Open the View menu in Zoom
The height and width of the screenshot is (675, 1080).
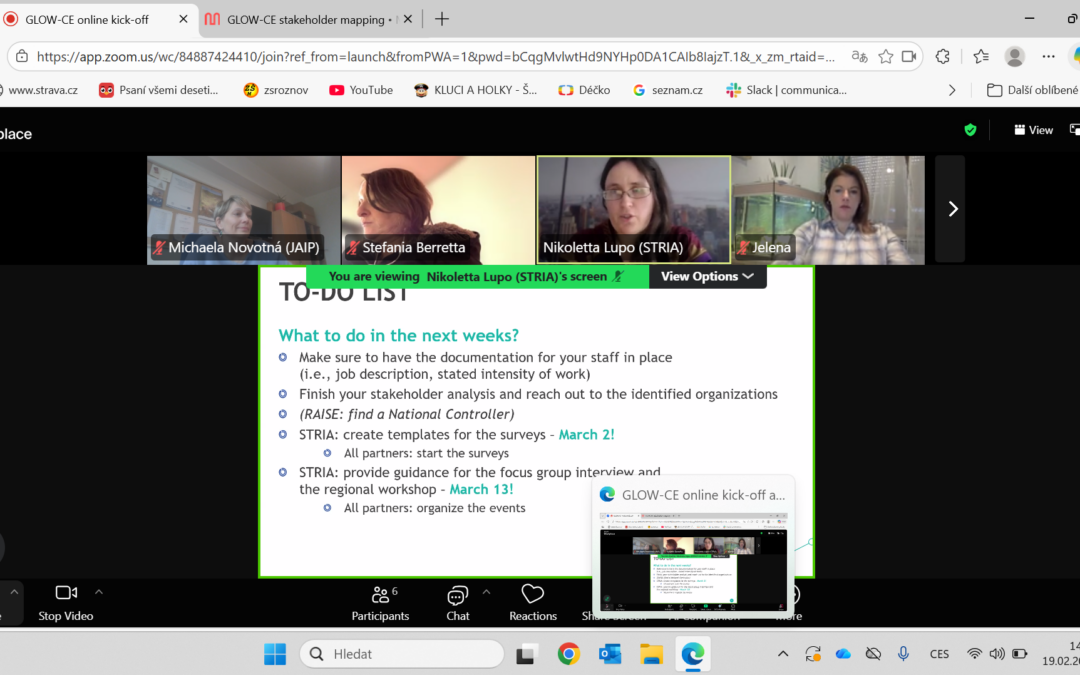click(1033, 129)
